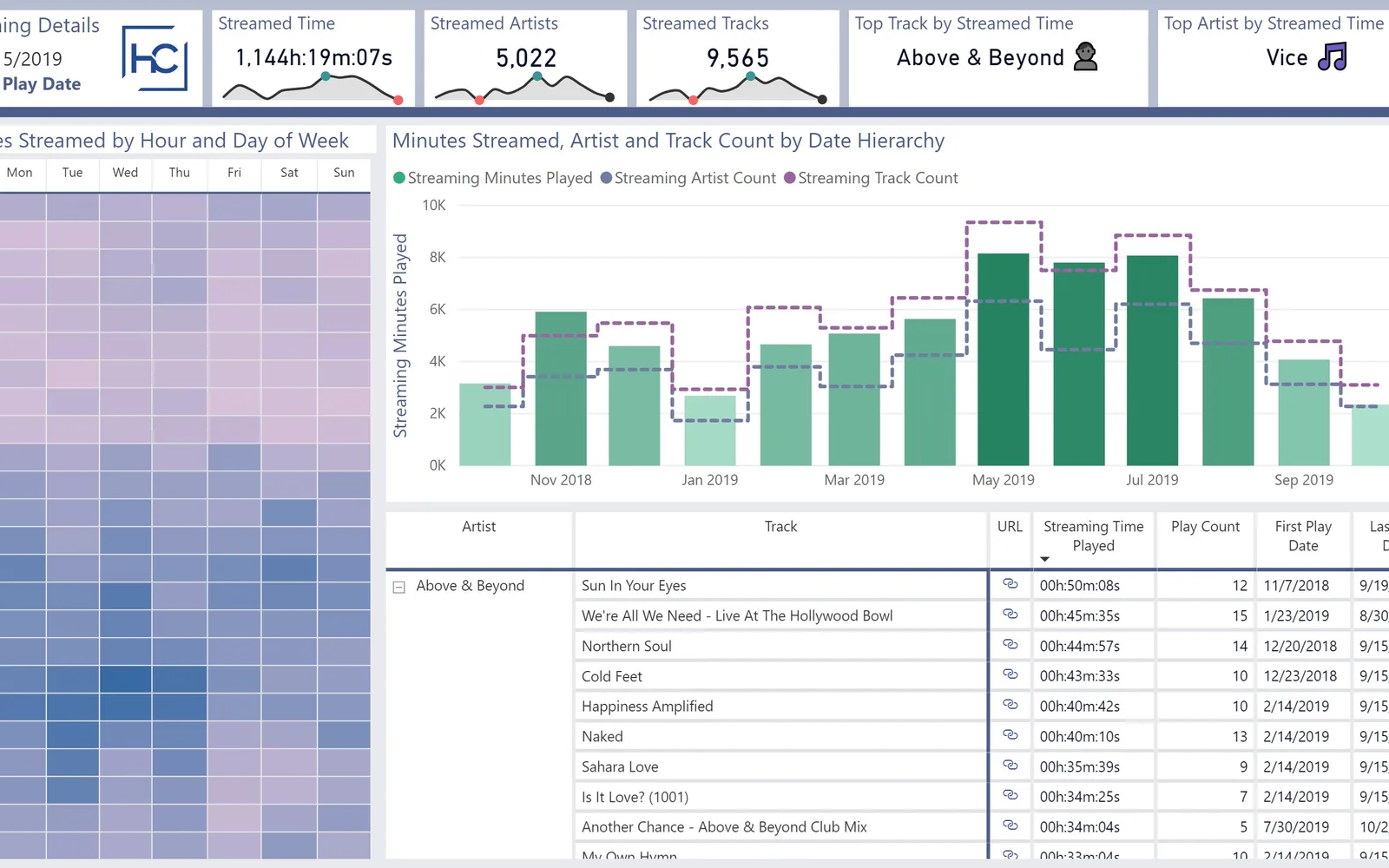Sort table by Artist column header

click(478, 527)
